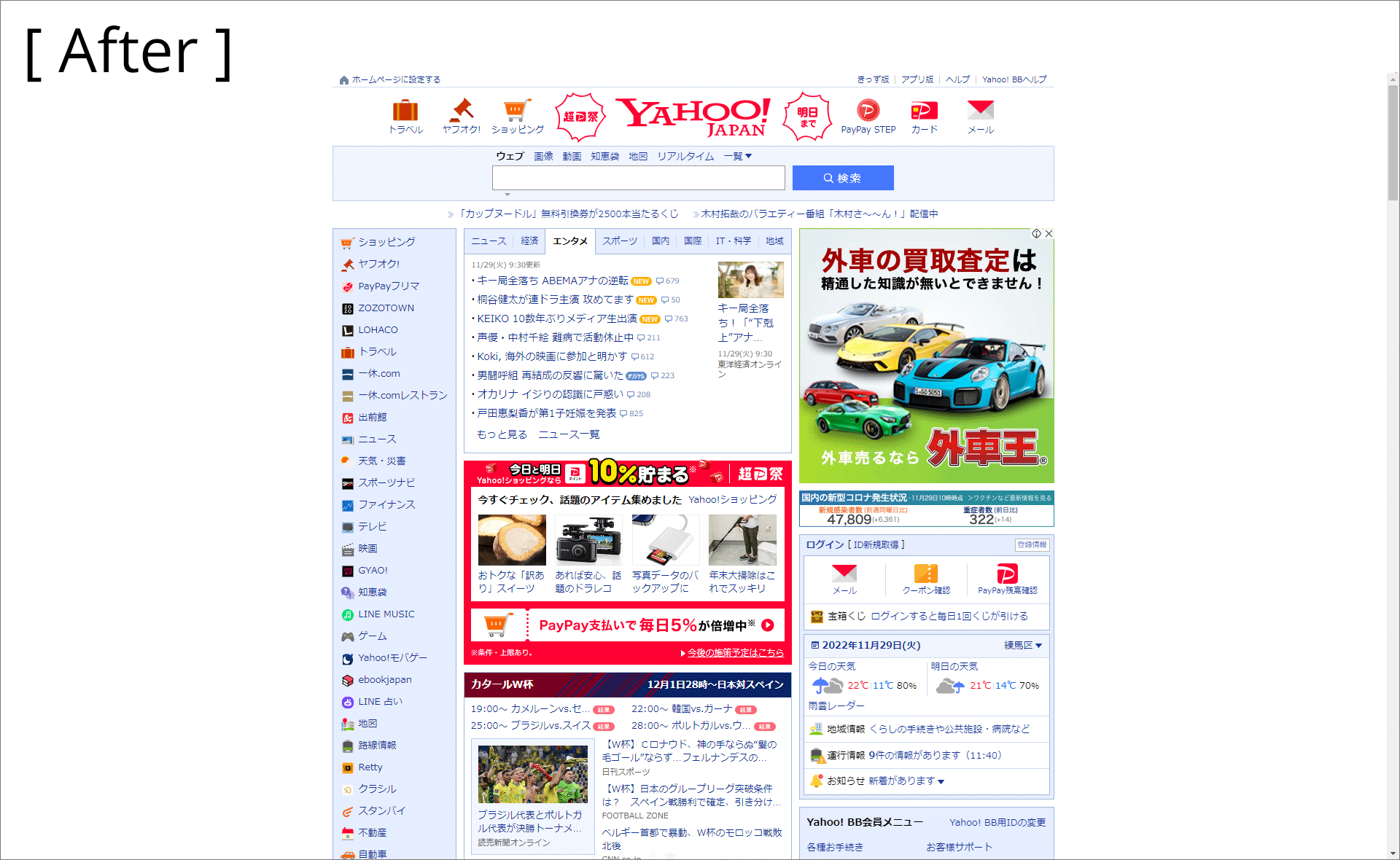Screen dimensions: 1400x860
Task: Click inside the search input field
Action: 639,178
